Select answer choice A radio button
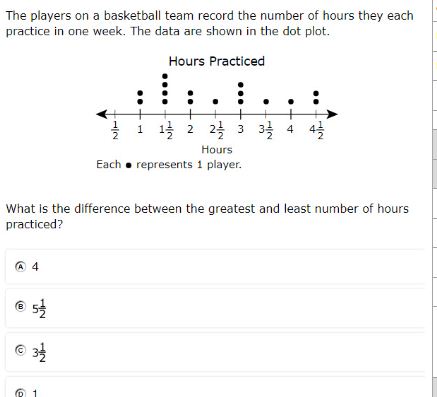437x397 pixels. pos(20,267)
